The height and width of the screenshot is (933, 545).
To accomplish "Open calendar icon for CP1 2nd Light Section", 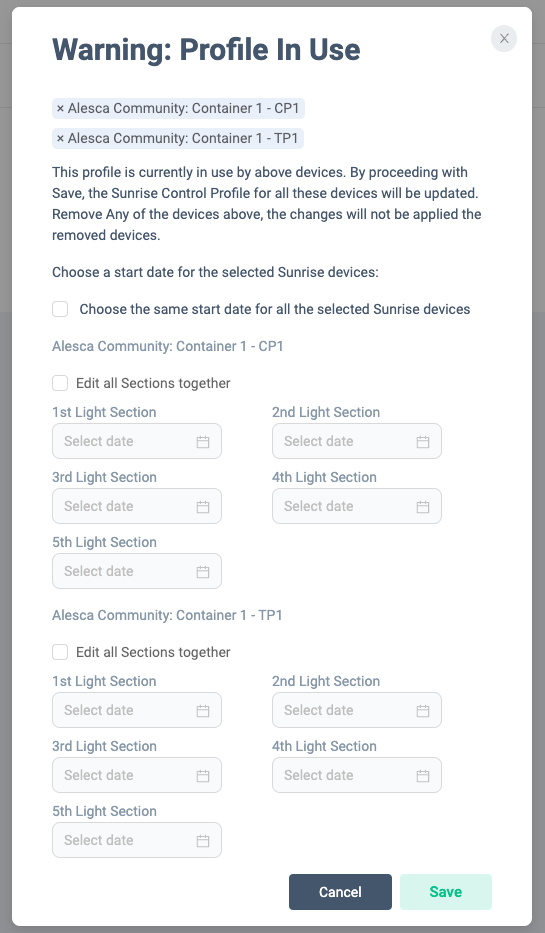I will (423, 442).
